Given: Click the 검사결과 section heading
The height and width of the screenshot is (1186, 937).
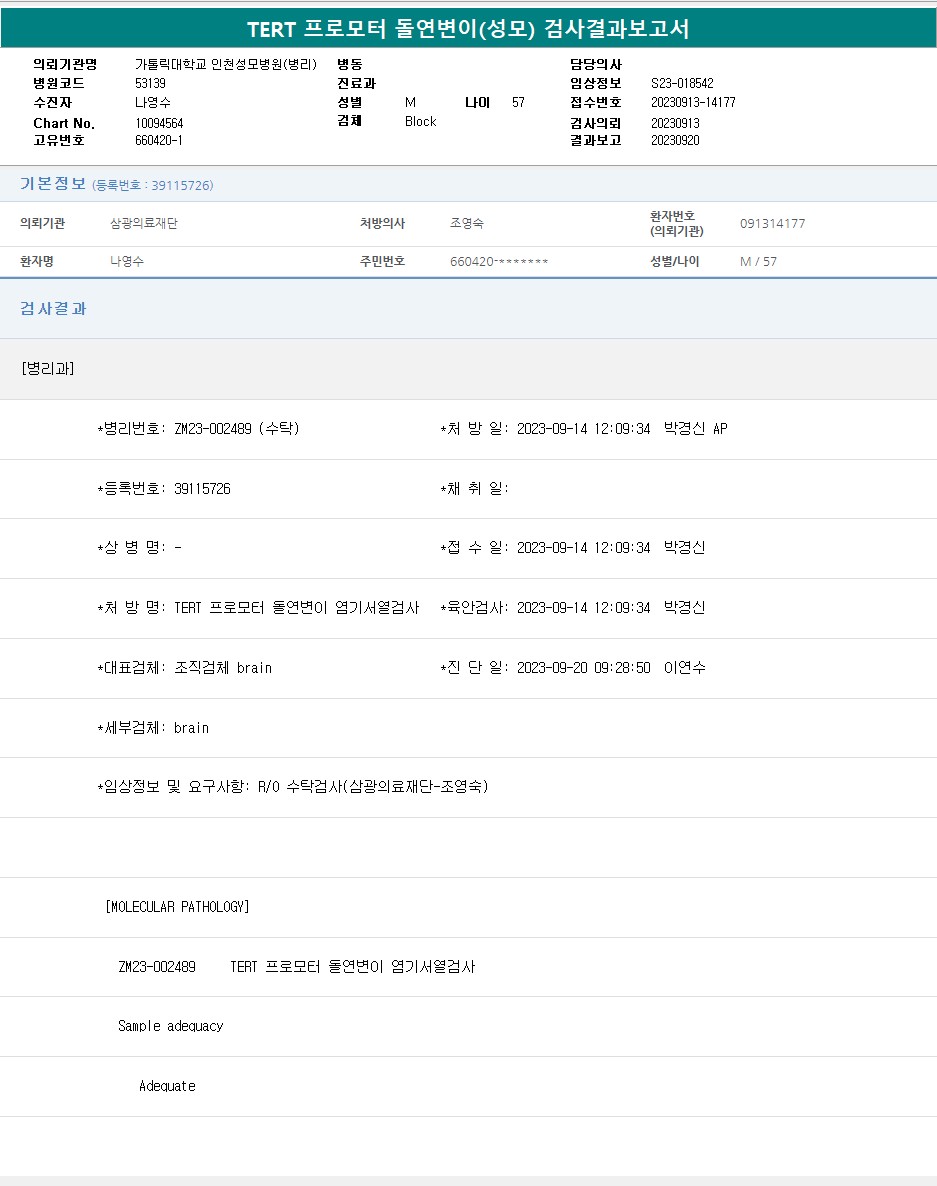Looking at the screenshot, I should (x=53, y=308).
